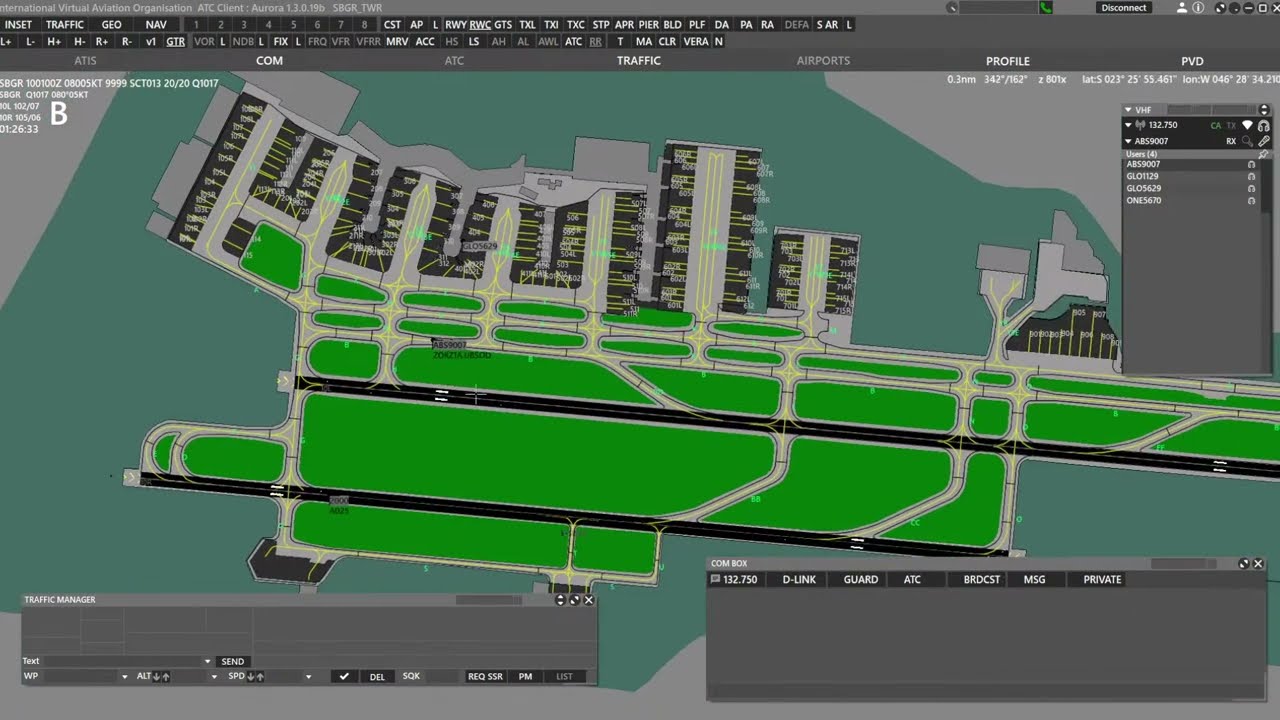This screenshot has height=720, width=1280.
Task: Click Traffic Manager detach window icon
Action: coord(574,600)
